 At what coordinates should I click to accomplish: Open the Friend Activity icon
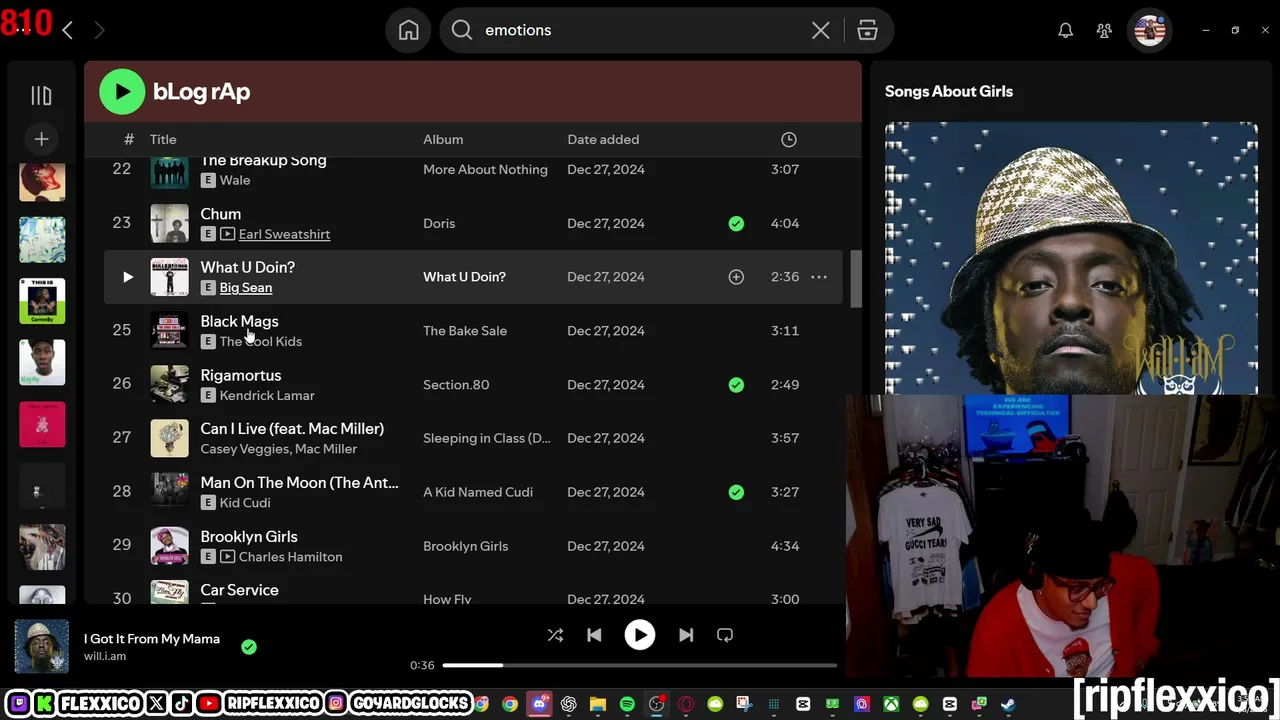pos(1104,30)
